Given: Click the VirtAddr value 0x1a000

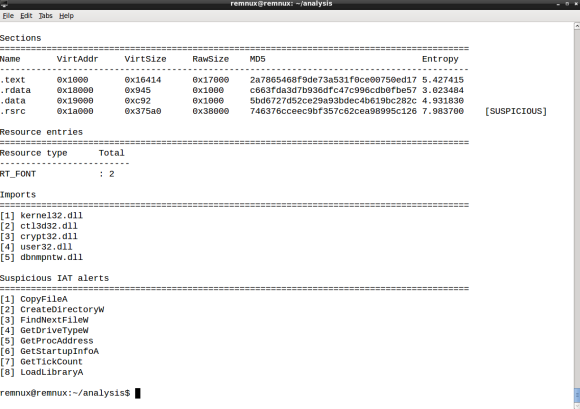Looking at the screenshot, I should point(75,111).
